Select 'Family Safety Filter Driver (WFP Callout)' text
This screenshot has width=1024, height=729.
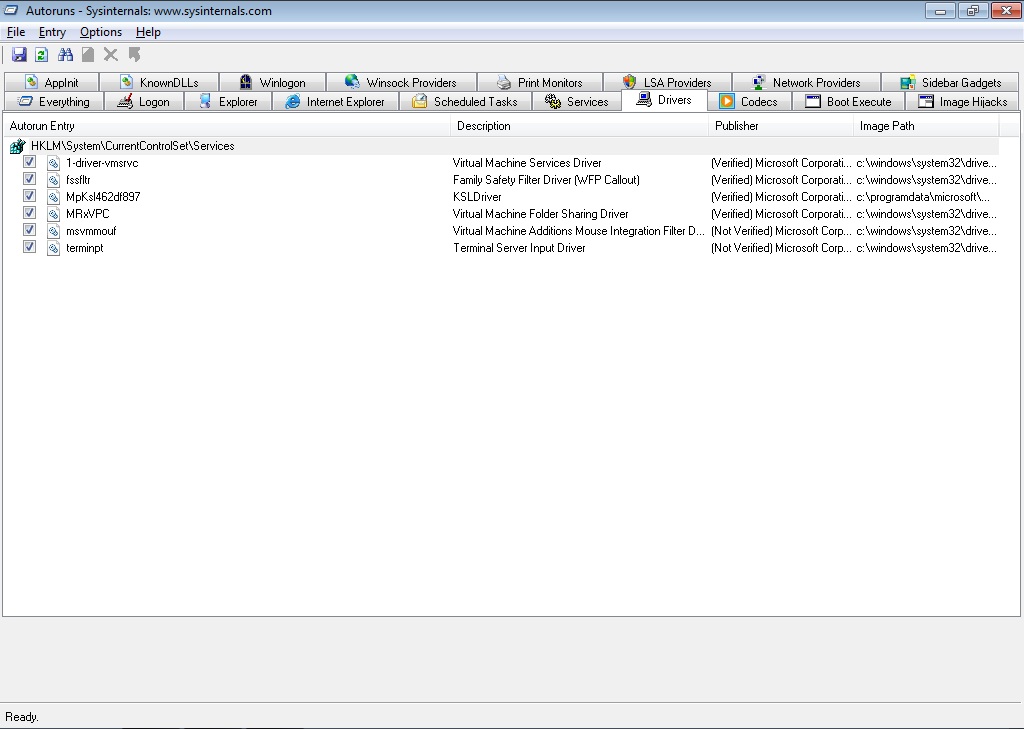tap(546, 180)
